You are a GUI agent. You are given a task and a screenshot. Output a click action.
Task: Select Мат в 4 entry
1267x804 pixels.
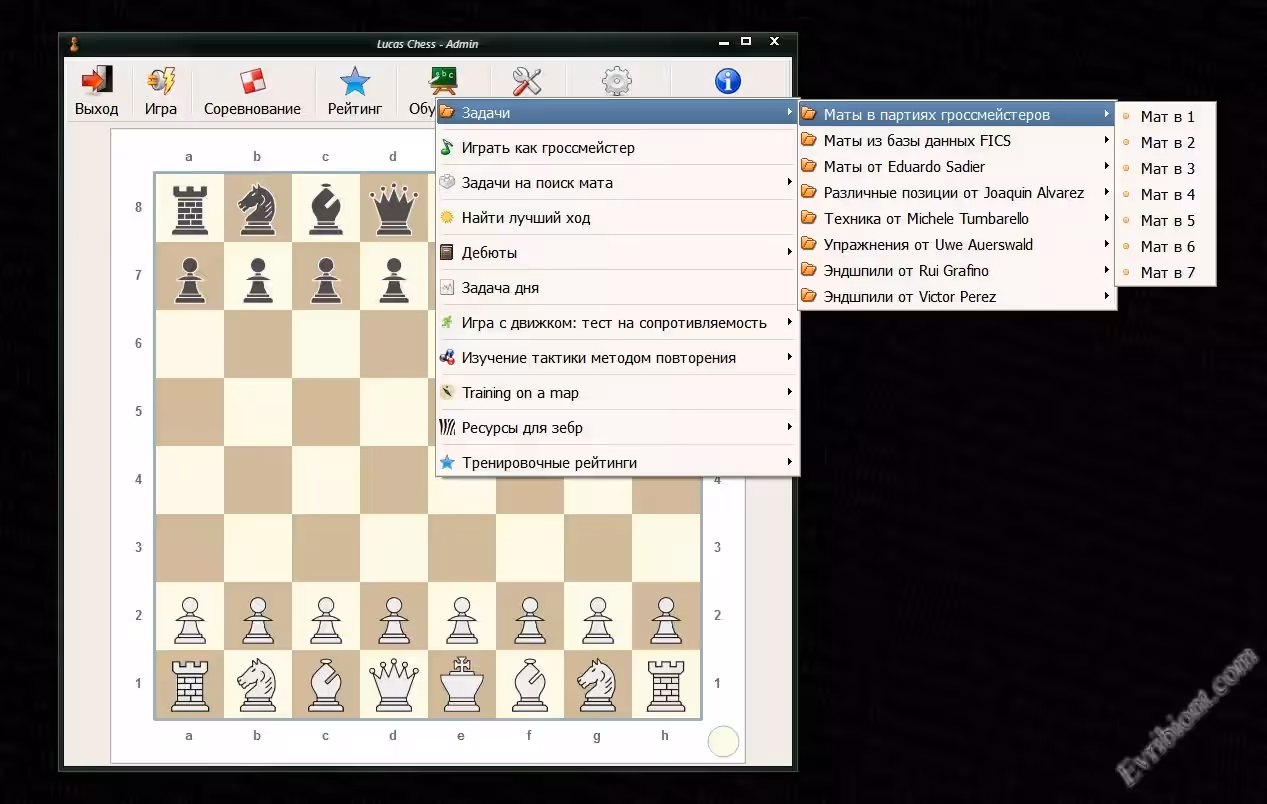click(x=1167, y=194)
